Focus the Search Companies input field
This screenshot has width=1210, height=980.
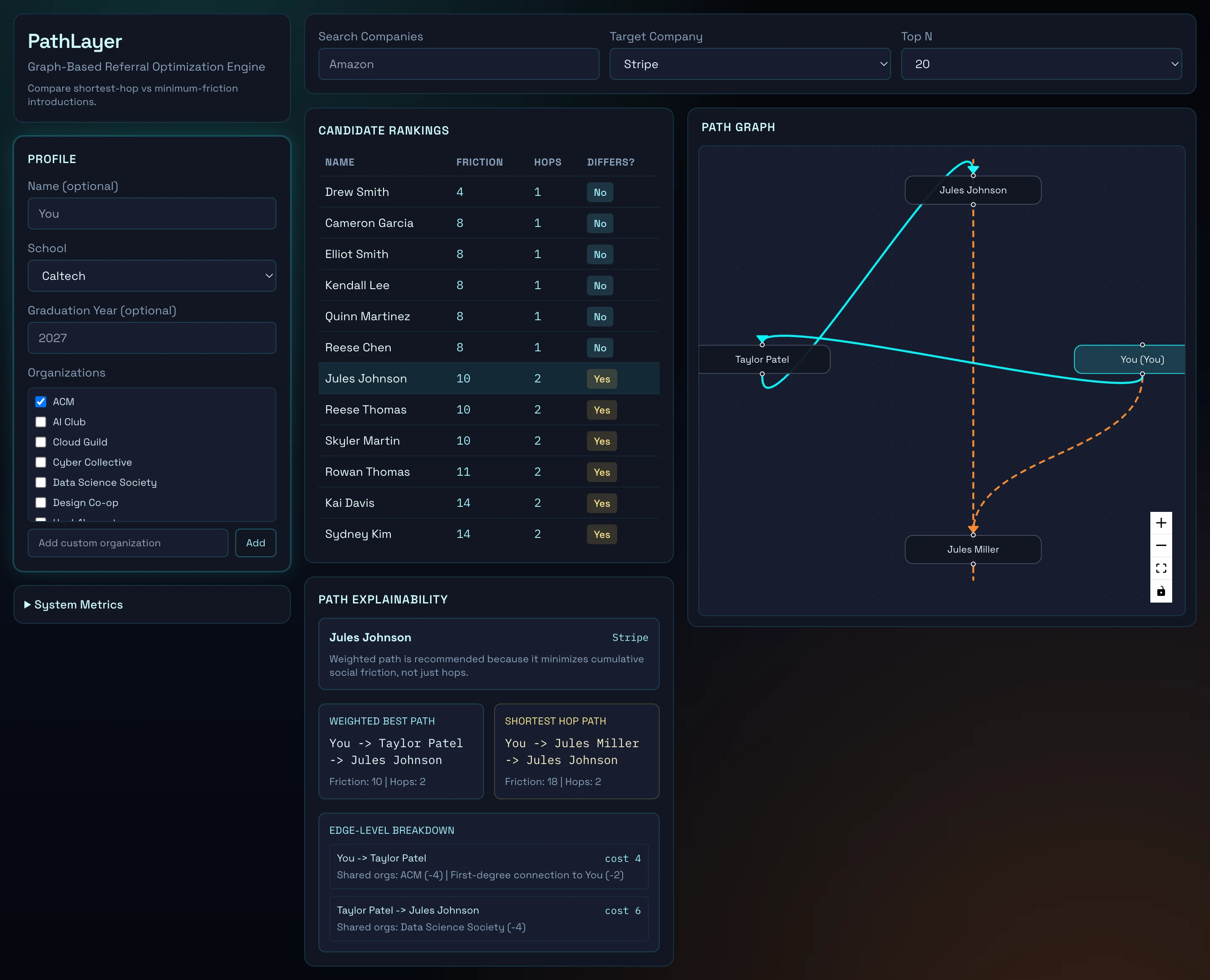click(459, 64)
